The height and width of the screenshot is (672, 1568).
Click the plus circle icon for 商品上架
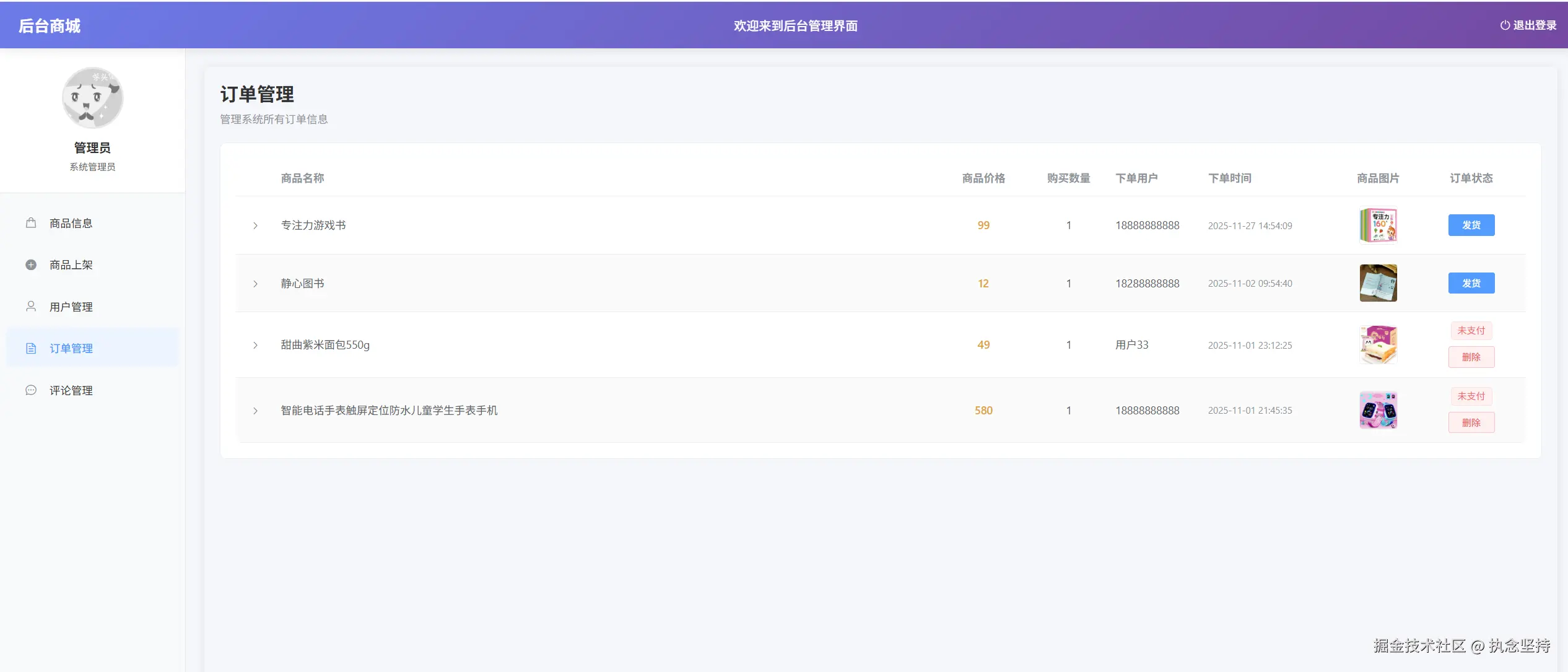pyautogui.click(x=31, y=265)
